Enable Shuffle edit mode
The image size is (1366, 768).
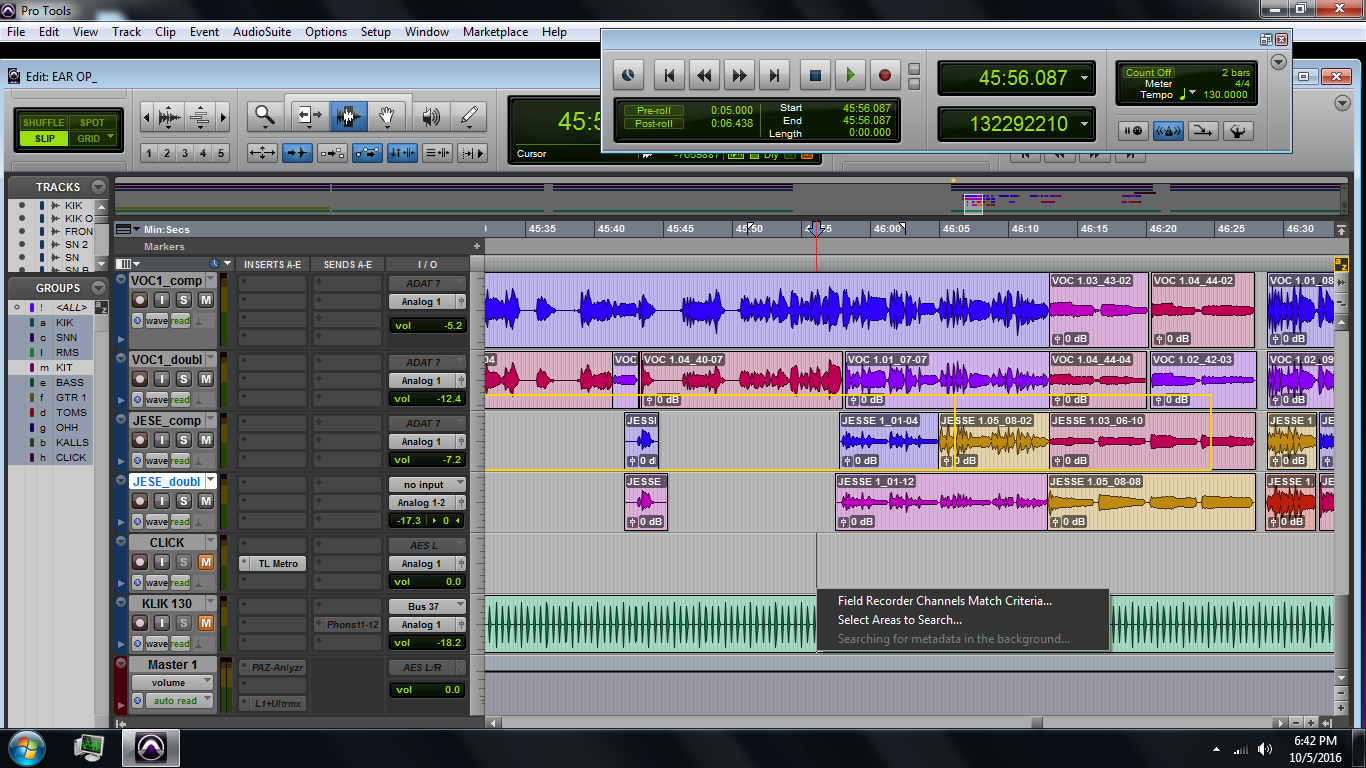pyautogui.click(x=44, y=123)
